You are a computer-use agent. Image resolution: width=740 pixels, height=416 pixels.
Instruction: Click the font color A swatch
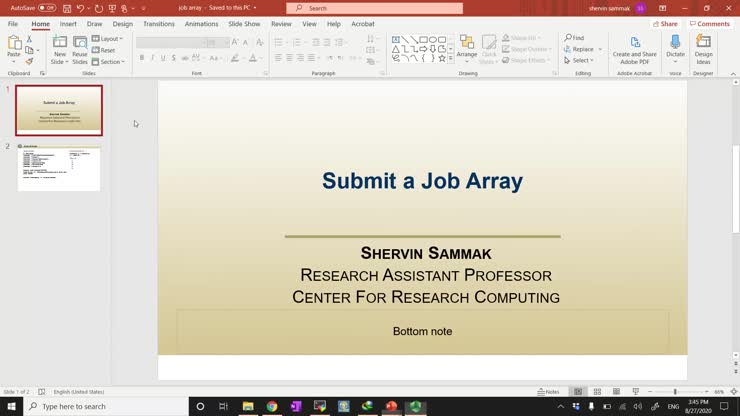[253, 58]
